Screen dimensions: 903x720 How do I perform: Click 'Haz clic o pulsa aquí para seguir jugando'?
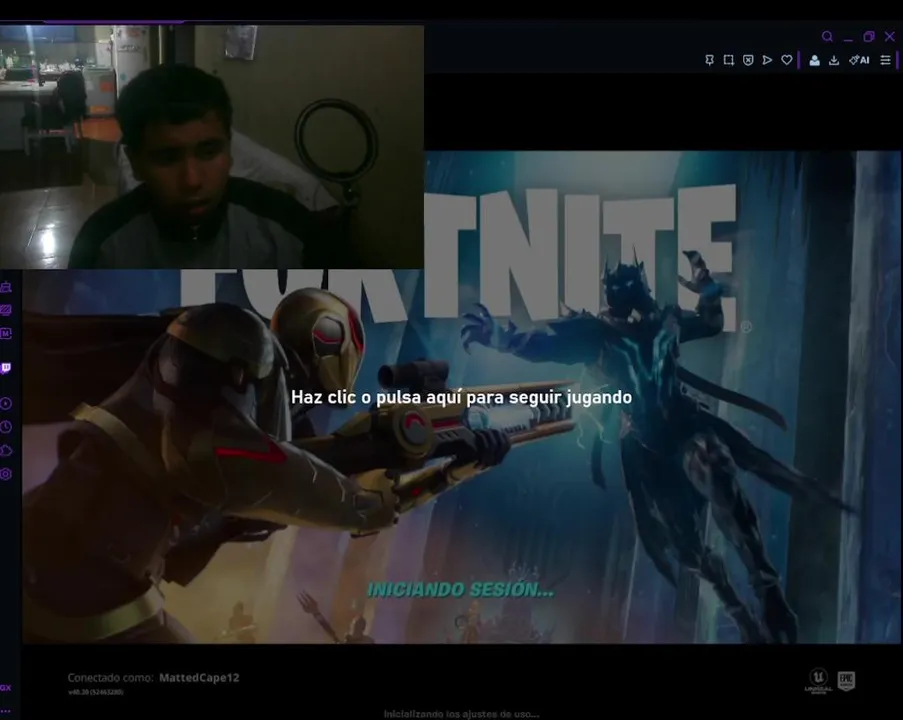click(461, 397)
